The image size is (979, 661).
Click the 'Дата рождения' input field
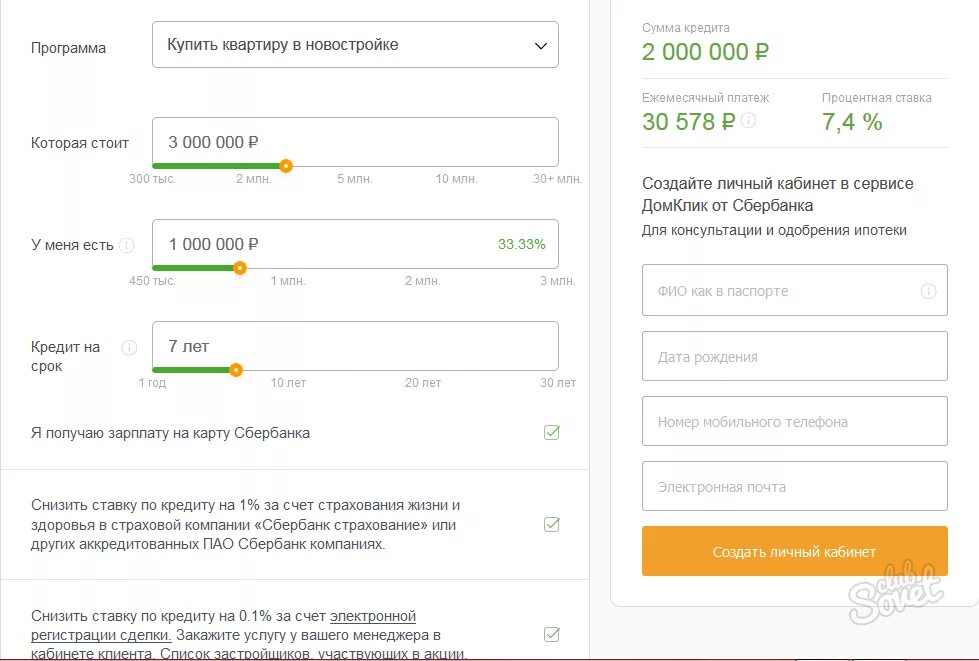tap(794, 356)
